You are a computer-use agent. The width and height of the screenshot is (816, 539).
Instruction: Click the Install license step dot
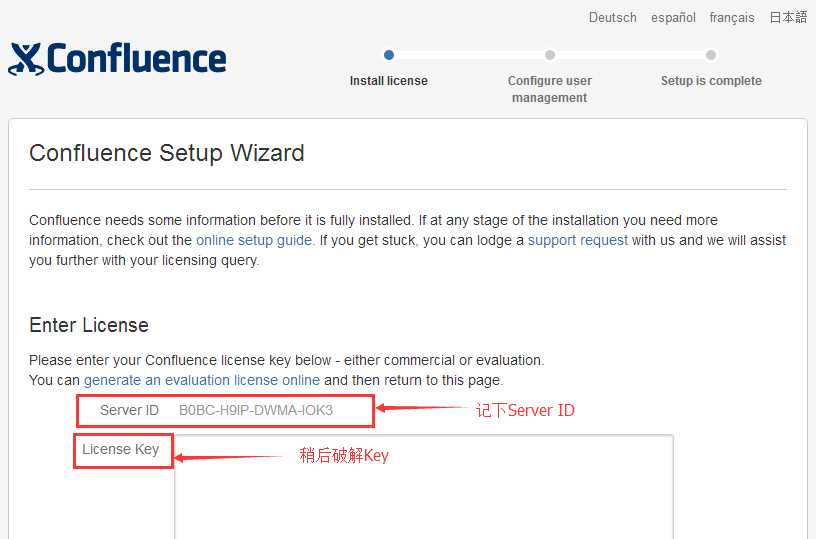(389, 55)
